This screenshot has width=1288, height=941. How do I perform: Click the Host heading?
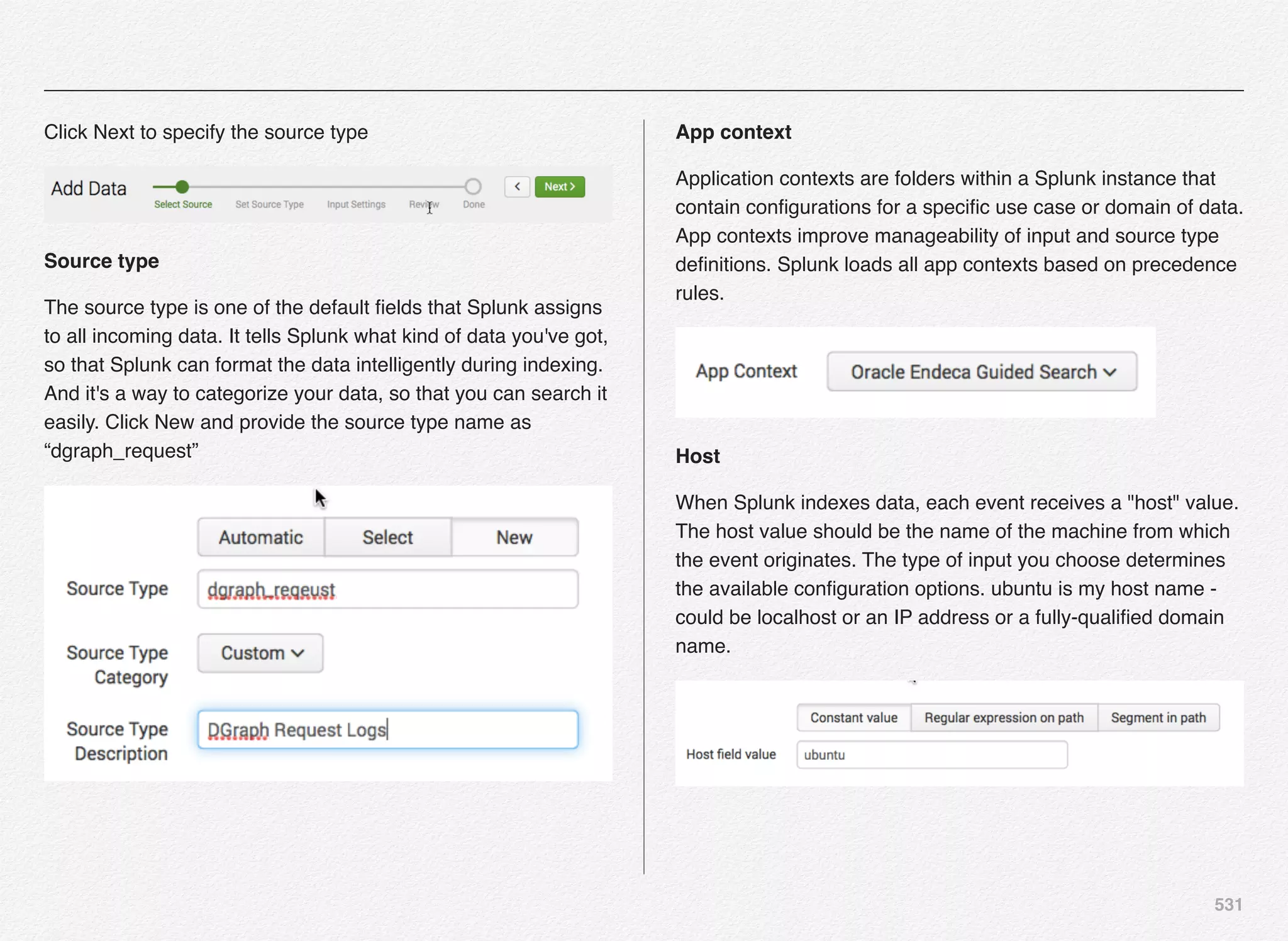[697, 456]
